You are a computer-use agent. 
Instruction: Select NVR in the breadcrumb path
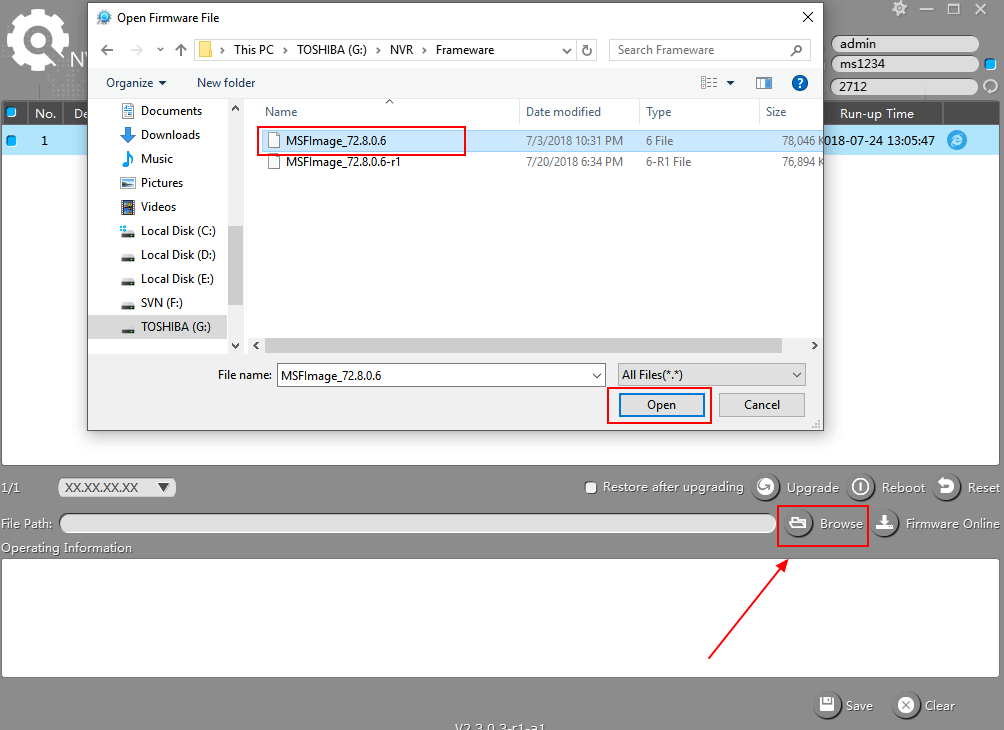tap(401, 50)
